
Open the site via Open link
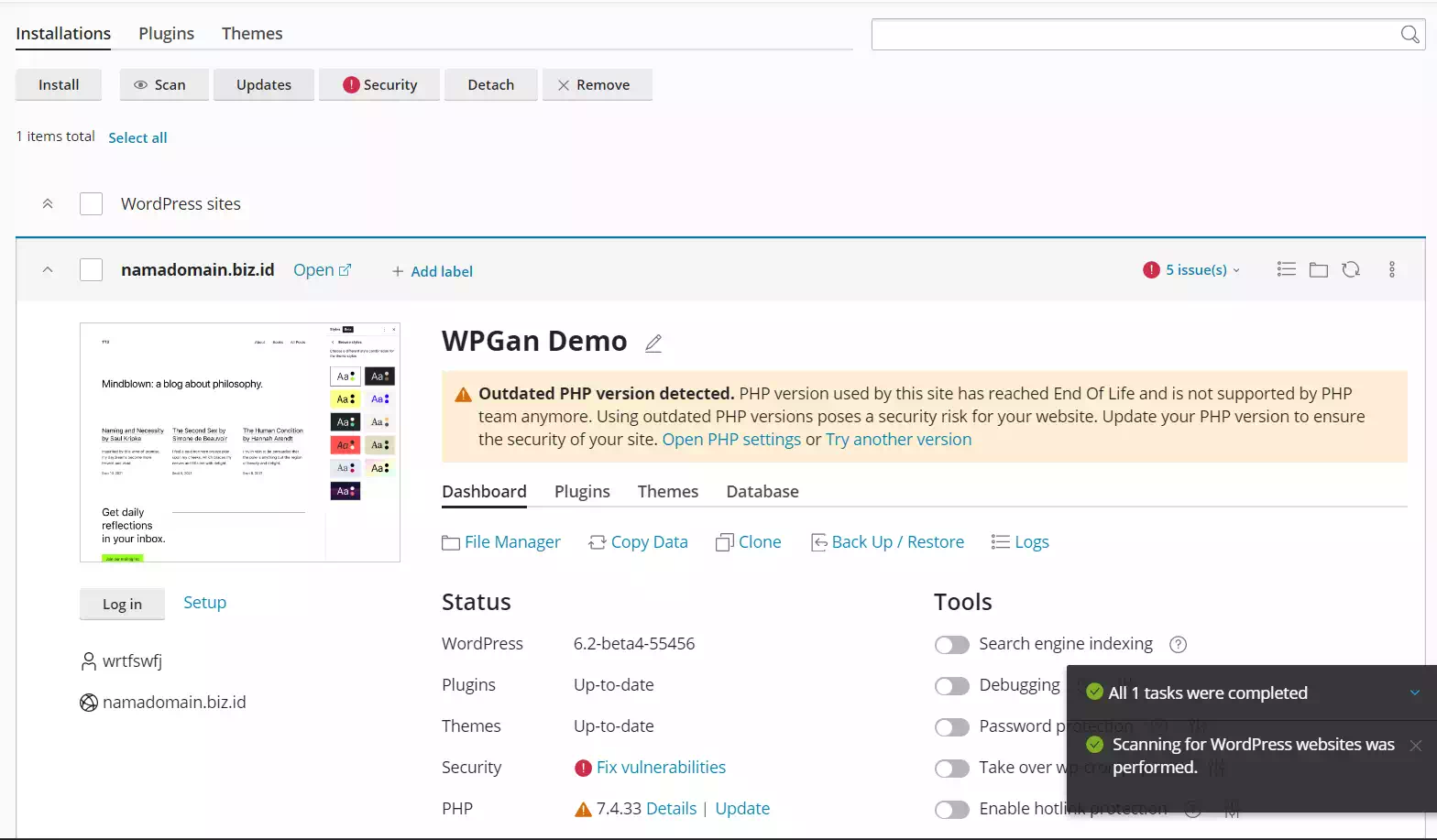coord(322,270)
